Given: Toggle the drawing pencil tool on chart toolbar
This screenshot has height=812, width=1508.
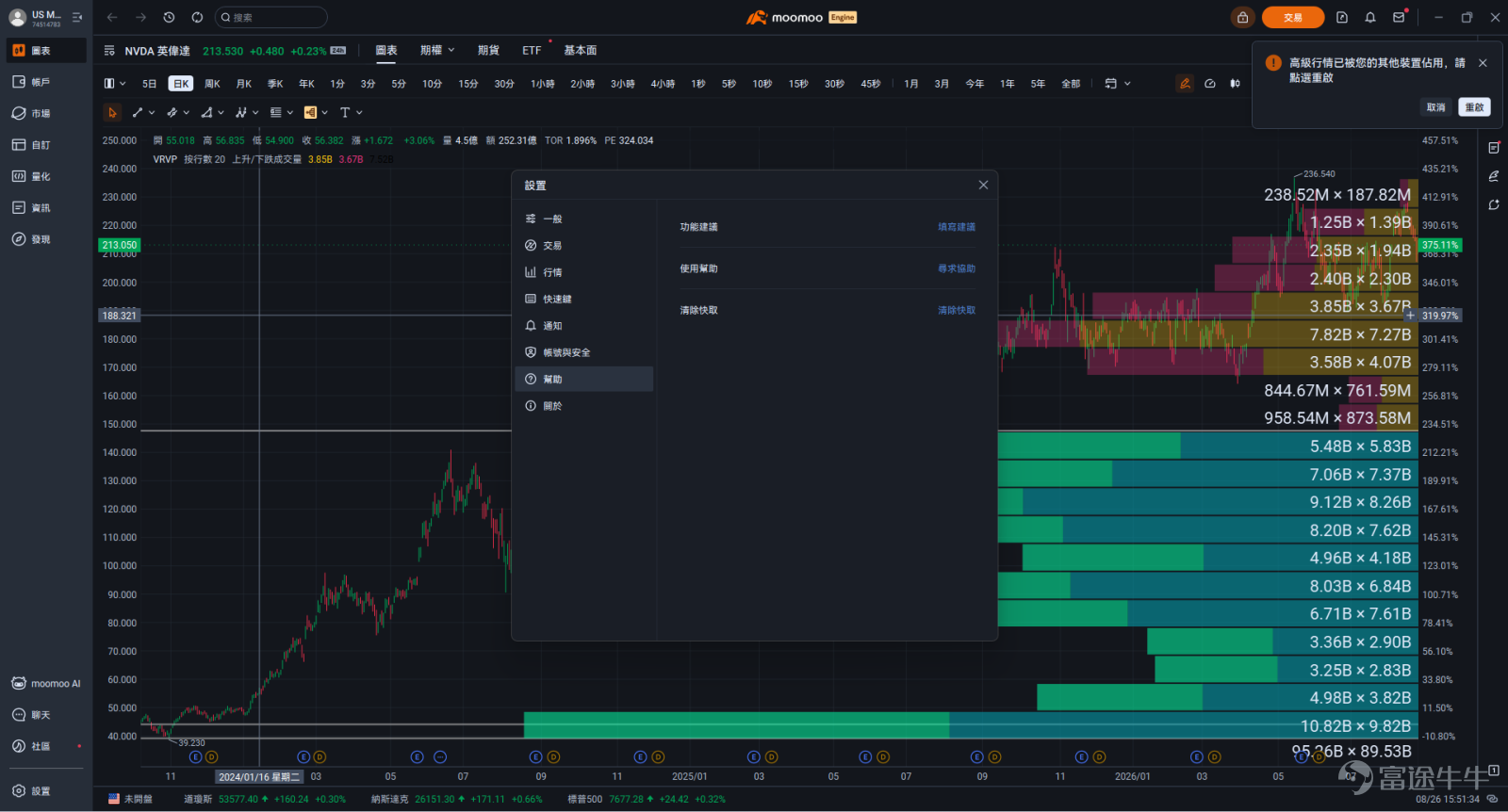Looking at the screenshot, I should 1185,83.
